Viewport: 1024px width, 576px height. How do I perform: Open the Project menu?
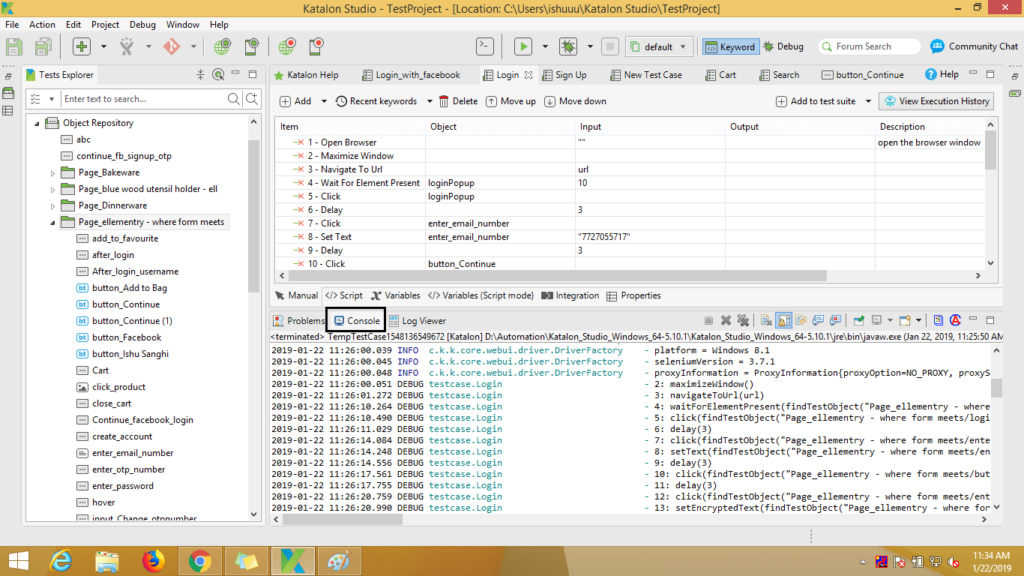(x=104, y=25)
